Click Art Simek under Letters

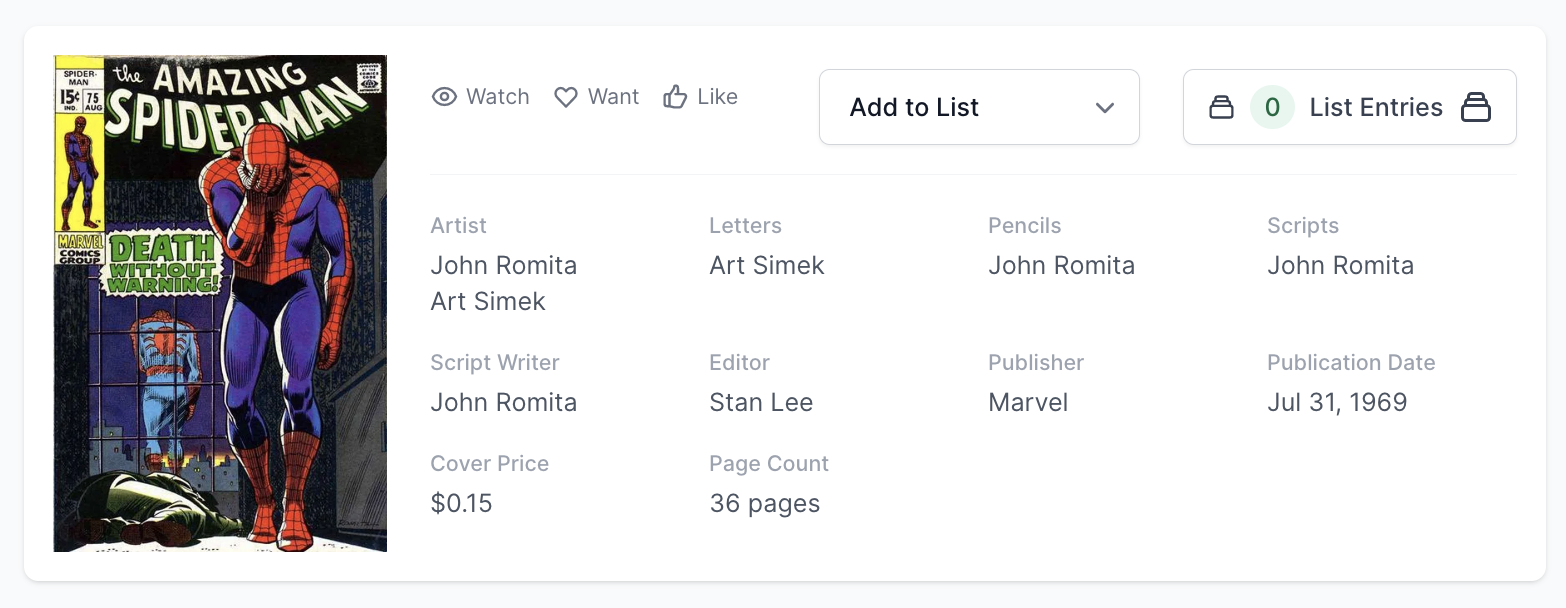point(767,265)
